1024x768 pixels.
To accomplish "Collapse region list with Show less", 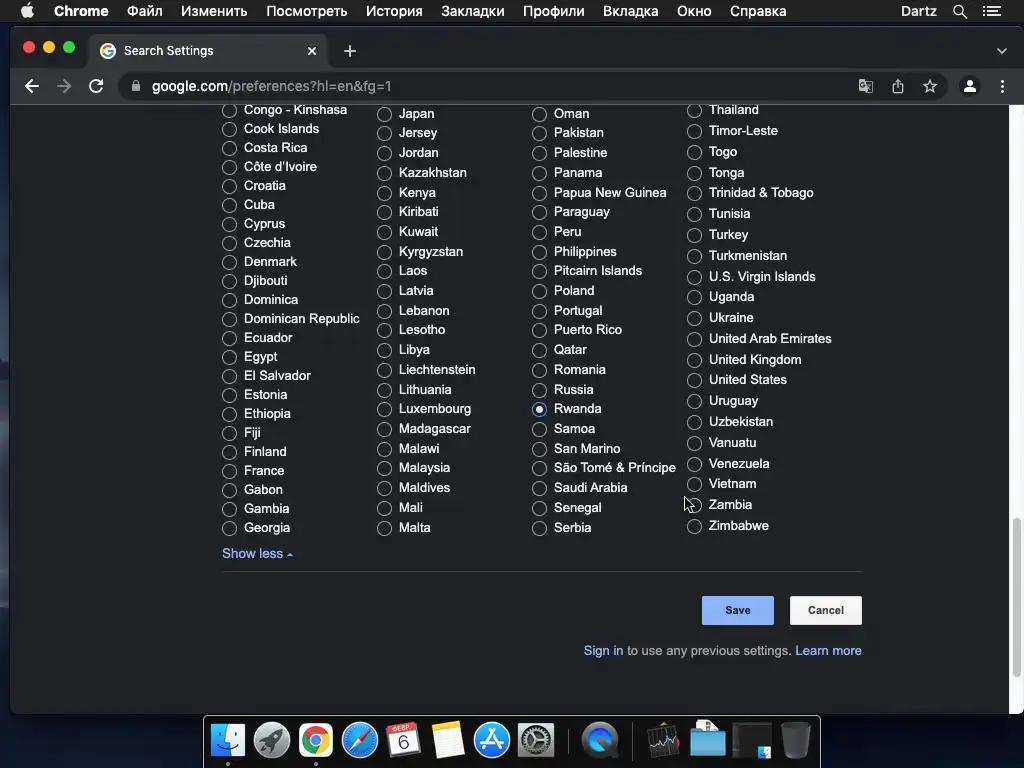I will point(257,554).
